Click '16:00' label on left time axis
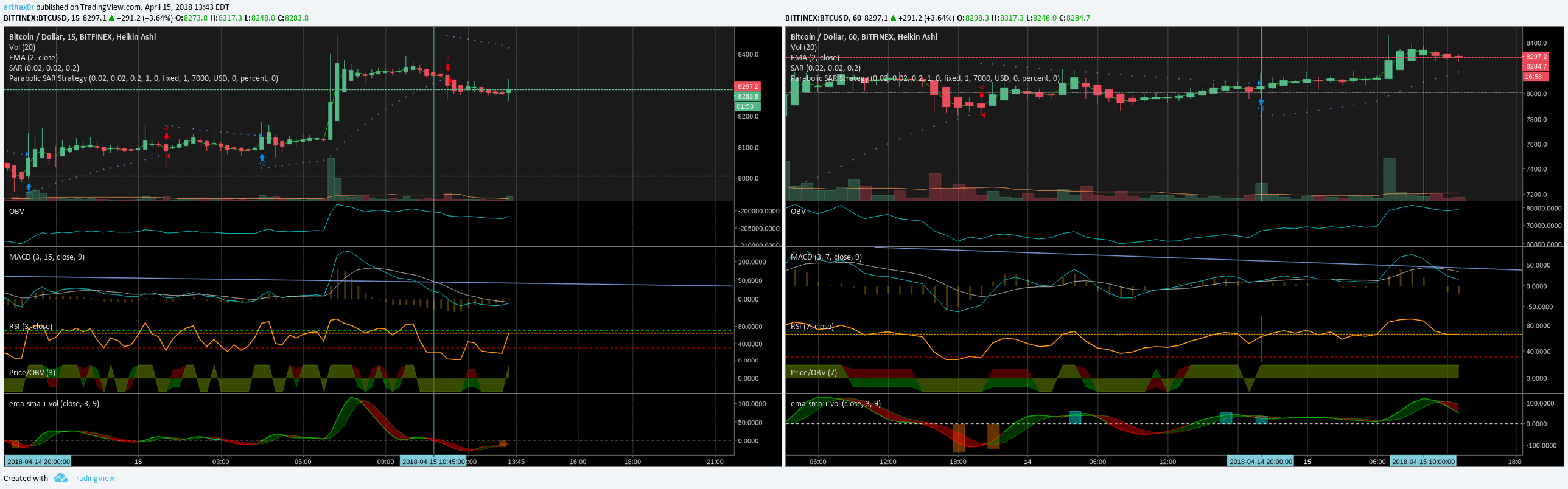 tap(578, 462)
